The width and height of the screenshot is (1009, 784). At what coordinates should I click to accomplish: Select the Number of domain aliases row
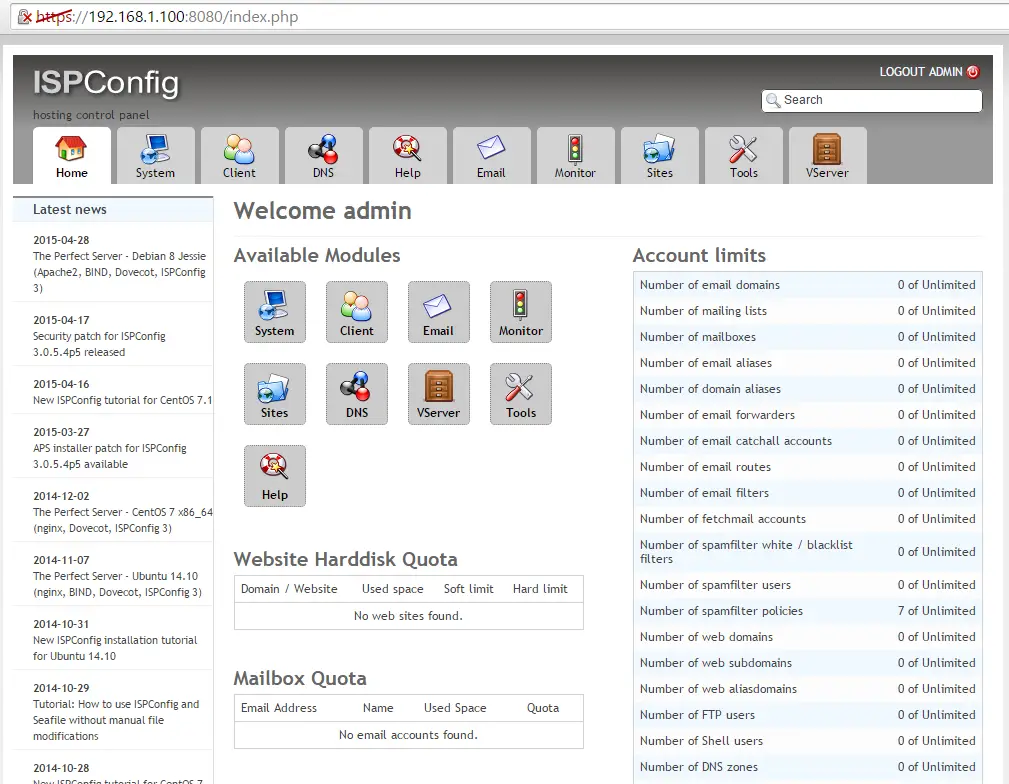[808, 389]
